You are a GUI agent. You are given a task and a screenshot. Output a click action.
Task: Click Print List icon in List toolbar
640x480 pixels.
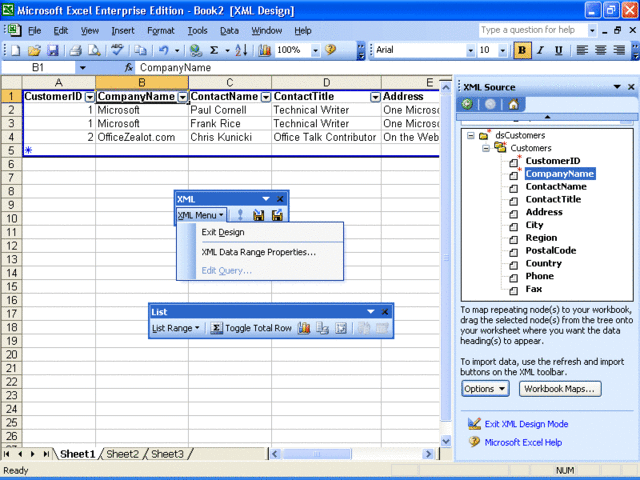click(x=322, y=328)
